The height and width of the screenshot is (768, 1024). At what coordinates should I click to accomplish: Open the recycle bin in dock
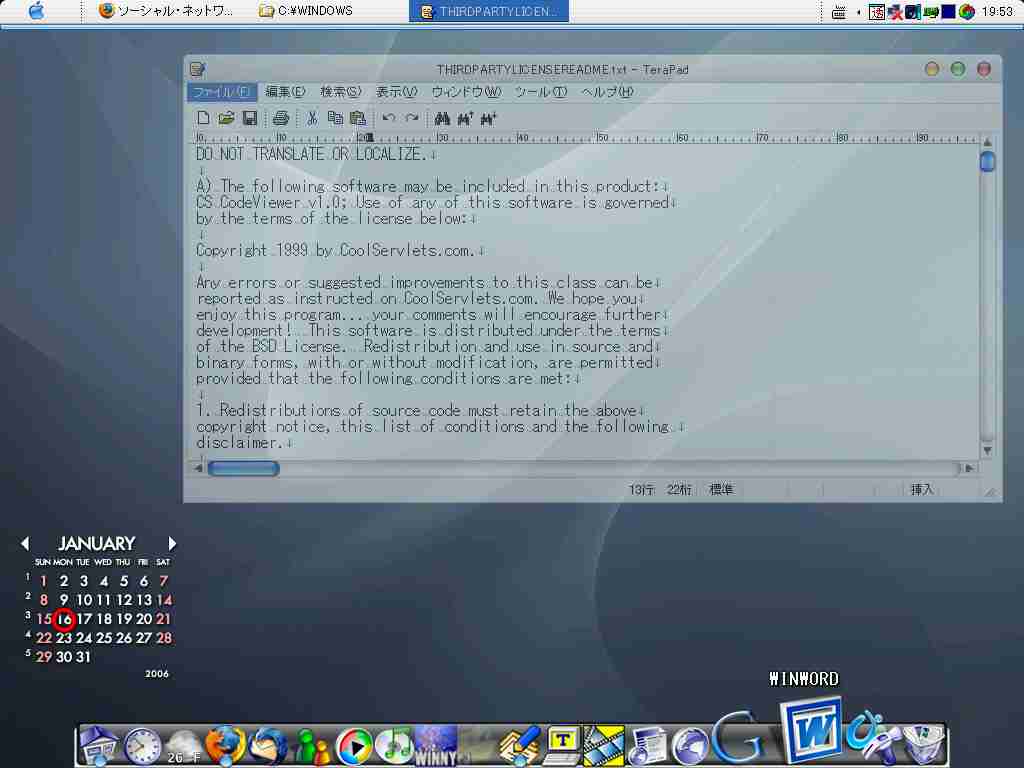(924, 745)
